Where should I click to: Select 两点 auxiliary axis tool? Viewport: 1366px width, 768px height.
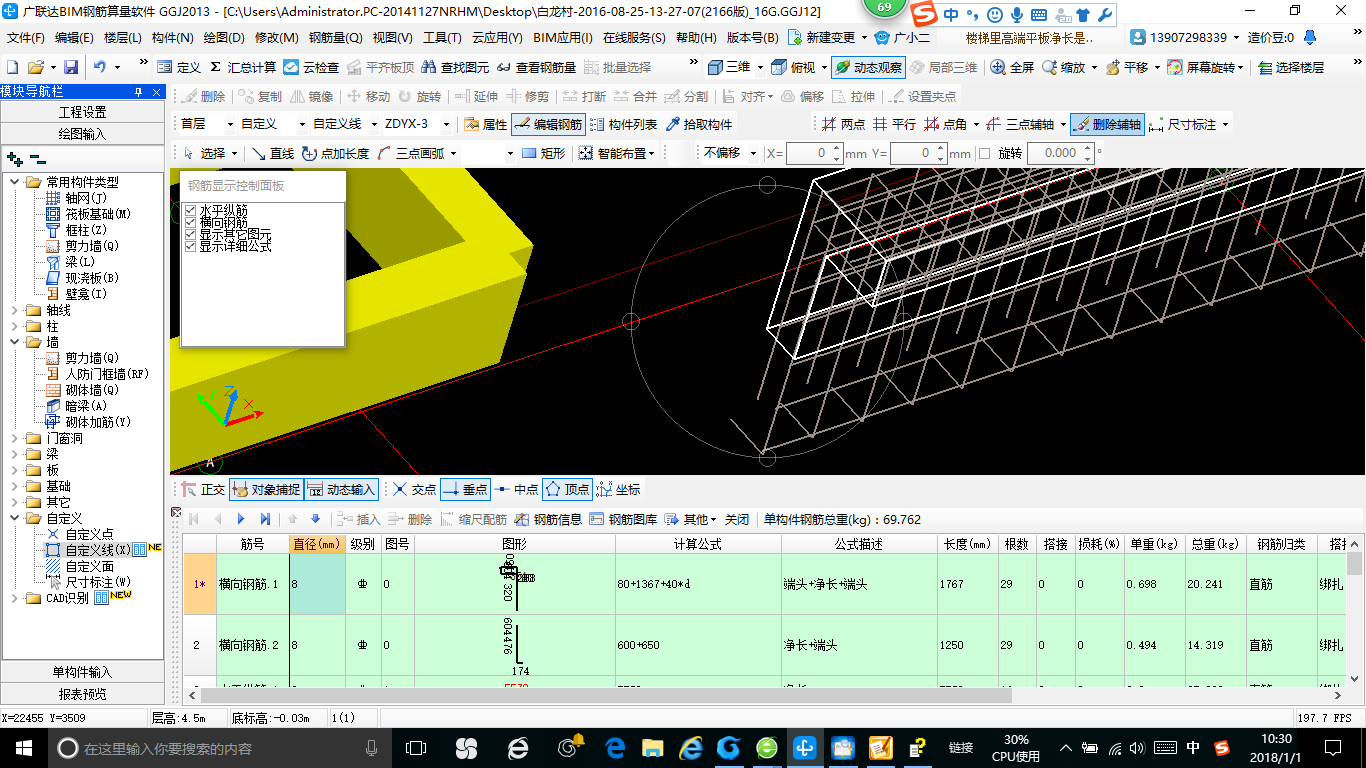(x=843, y=124)
